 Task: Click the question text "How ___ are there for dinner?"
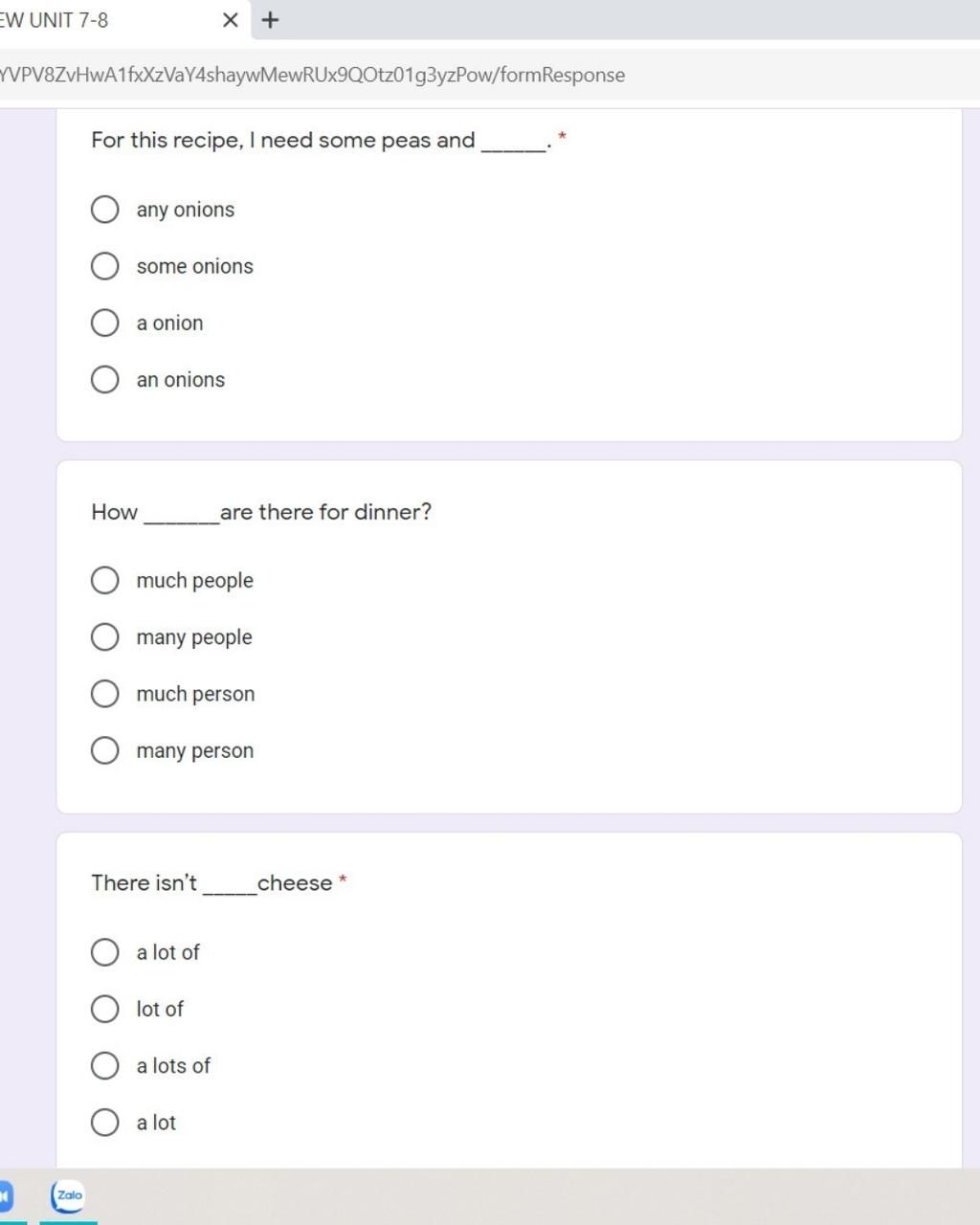point(261,512)
